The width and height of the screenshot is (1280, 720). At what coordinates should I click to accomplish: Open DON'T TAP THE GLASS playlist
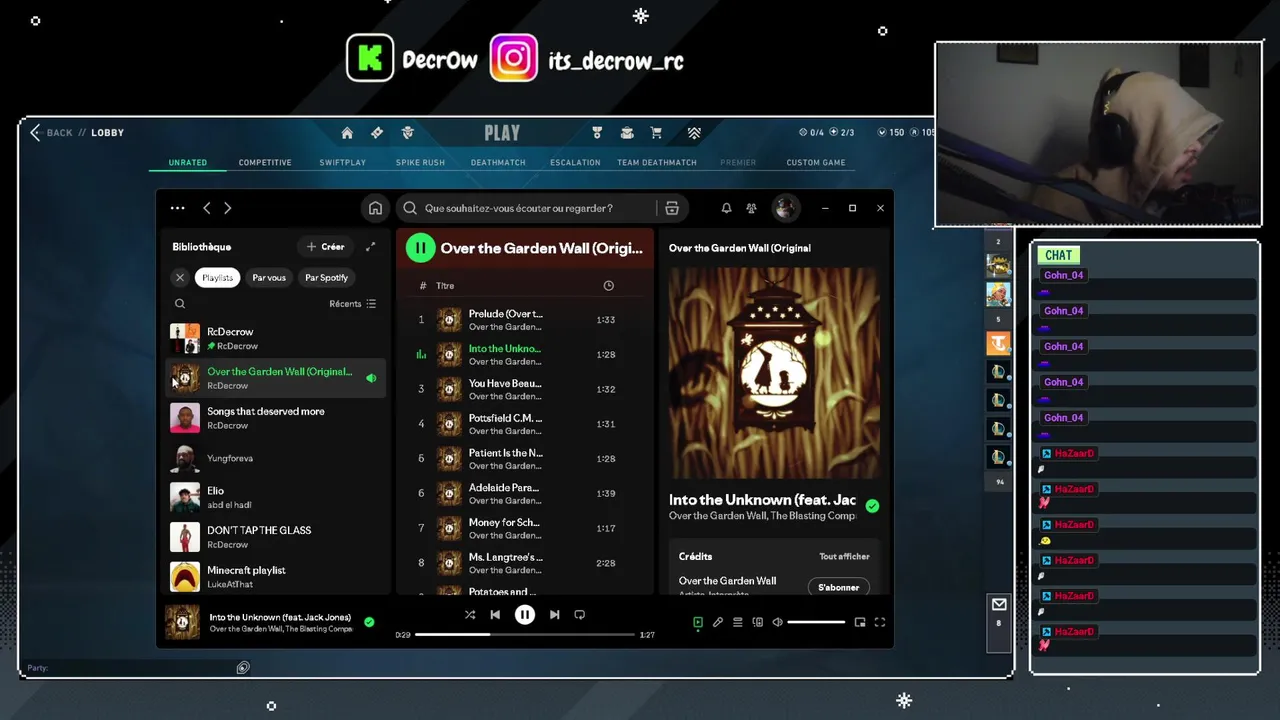coord(273,537)
